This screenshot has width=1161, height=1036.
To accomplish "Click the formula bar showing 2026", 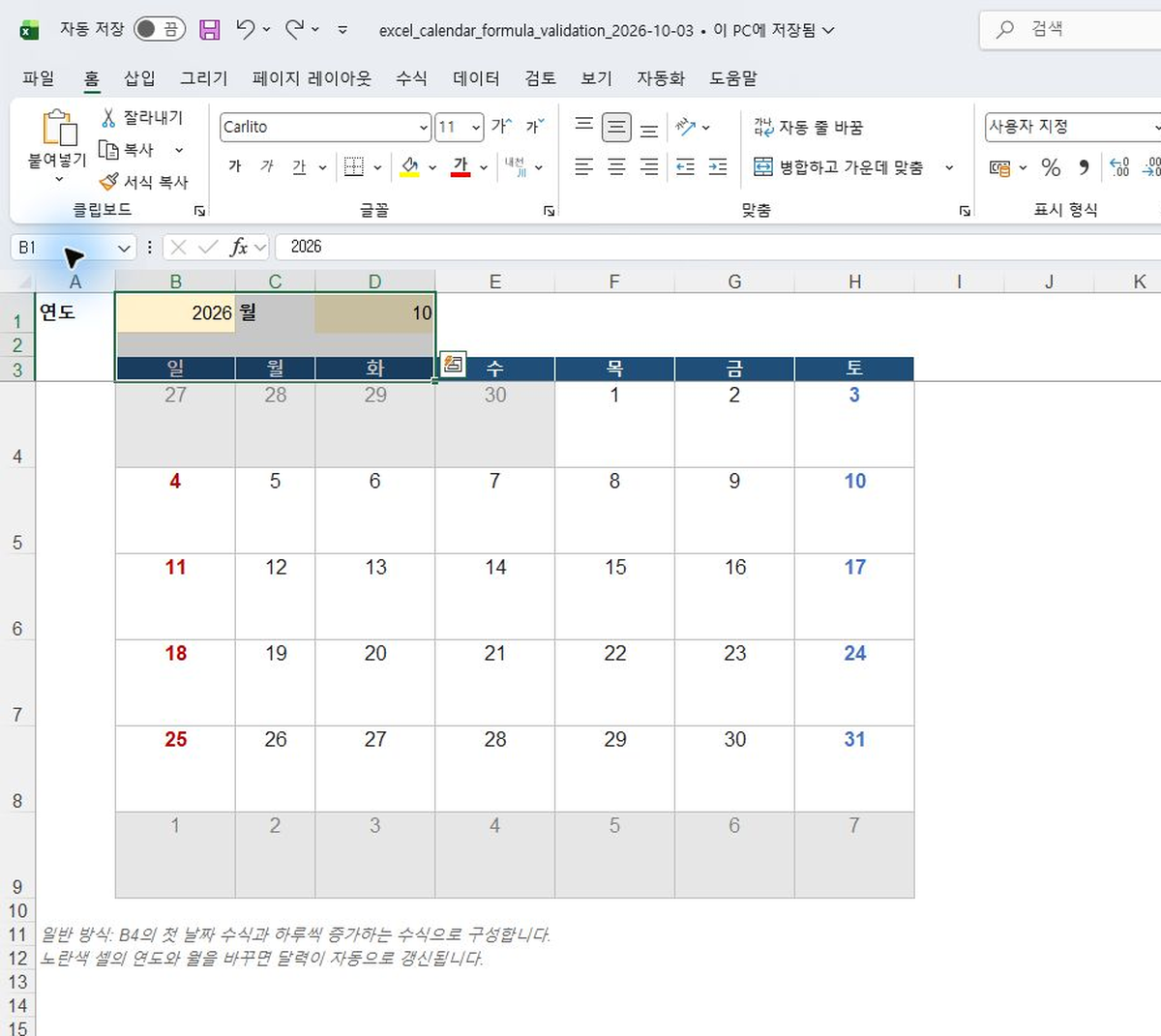I will click(x=716, y=248).
